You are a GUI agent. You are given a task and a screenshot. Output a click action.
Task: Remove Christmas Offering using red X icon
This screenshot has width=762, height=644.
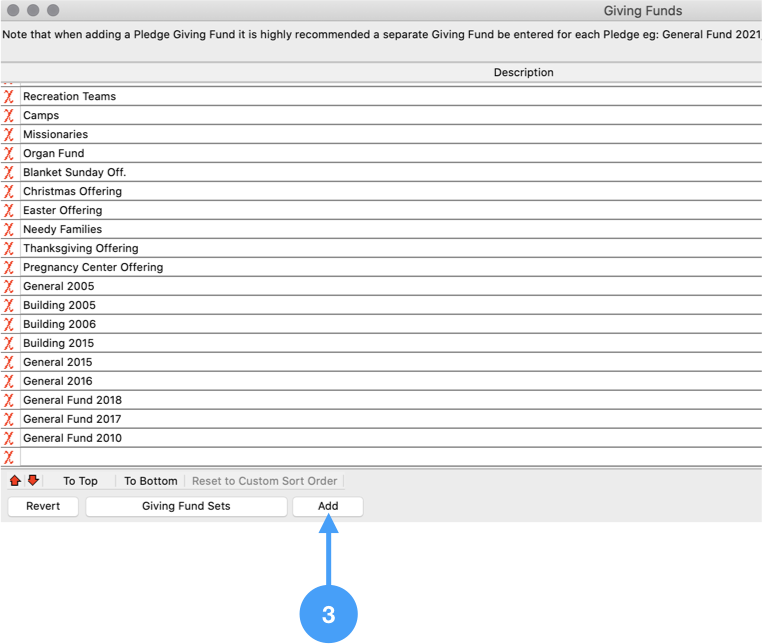click(x=9, y=191)
